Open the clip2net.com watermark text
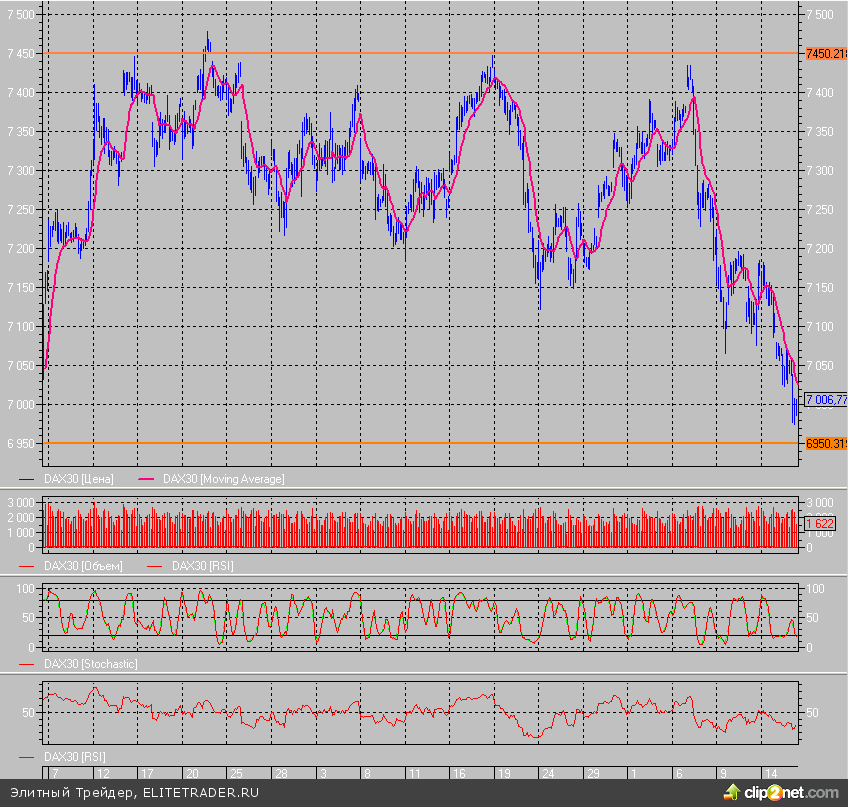Screen dimensions: 848x807 point(792,792)
